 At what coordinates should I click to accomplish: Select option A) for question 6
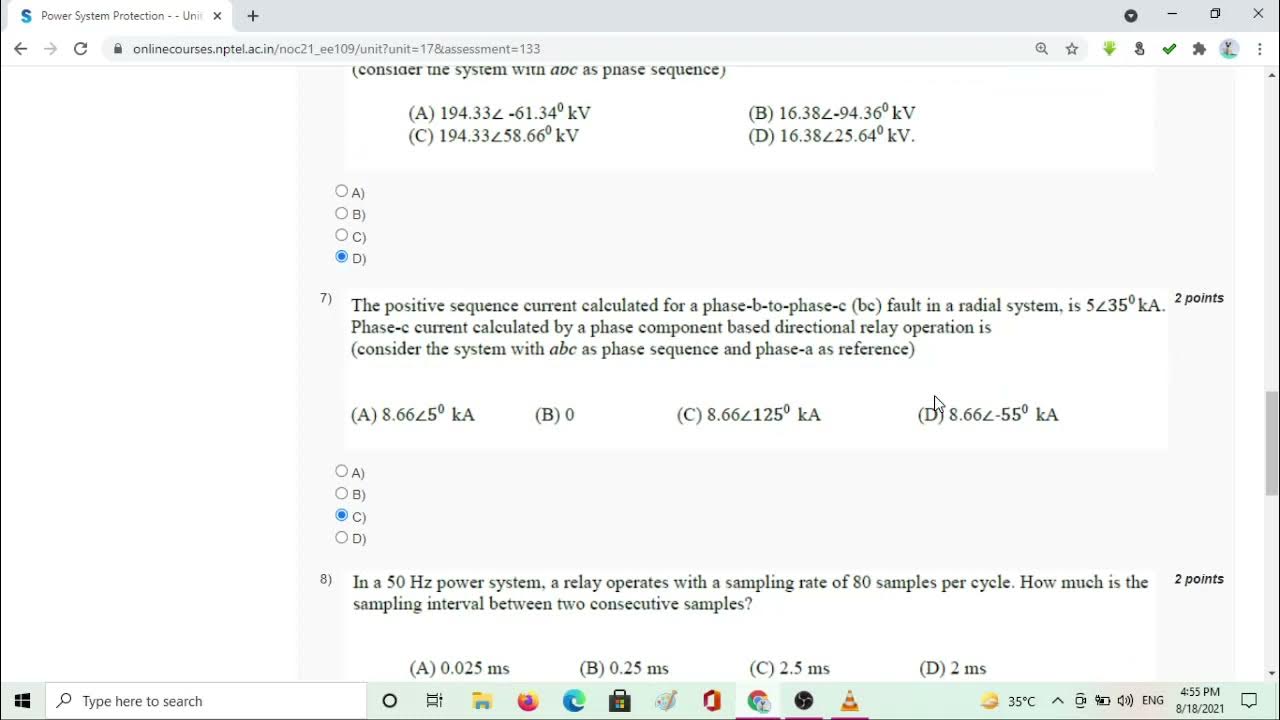342,191
